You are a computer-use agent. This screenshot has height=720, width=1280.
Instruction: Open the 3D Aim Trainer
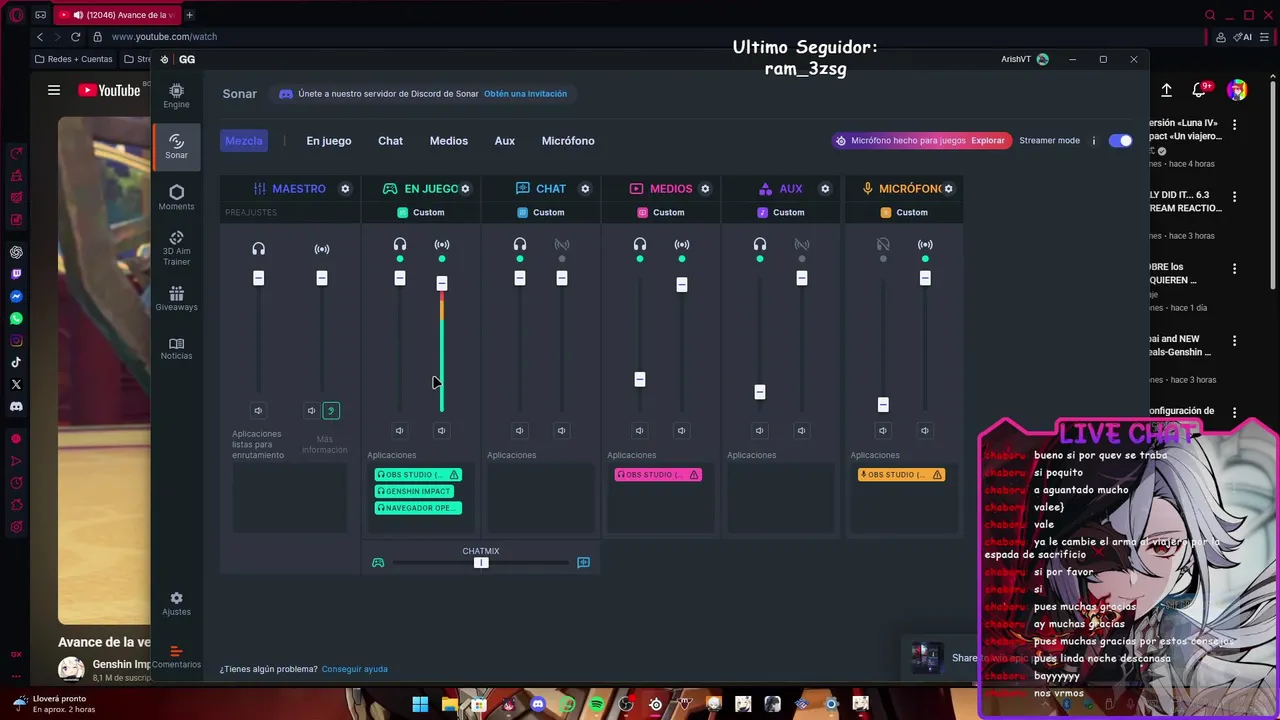coord(176,248)
